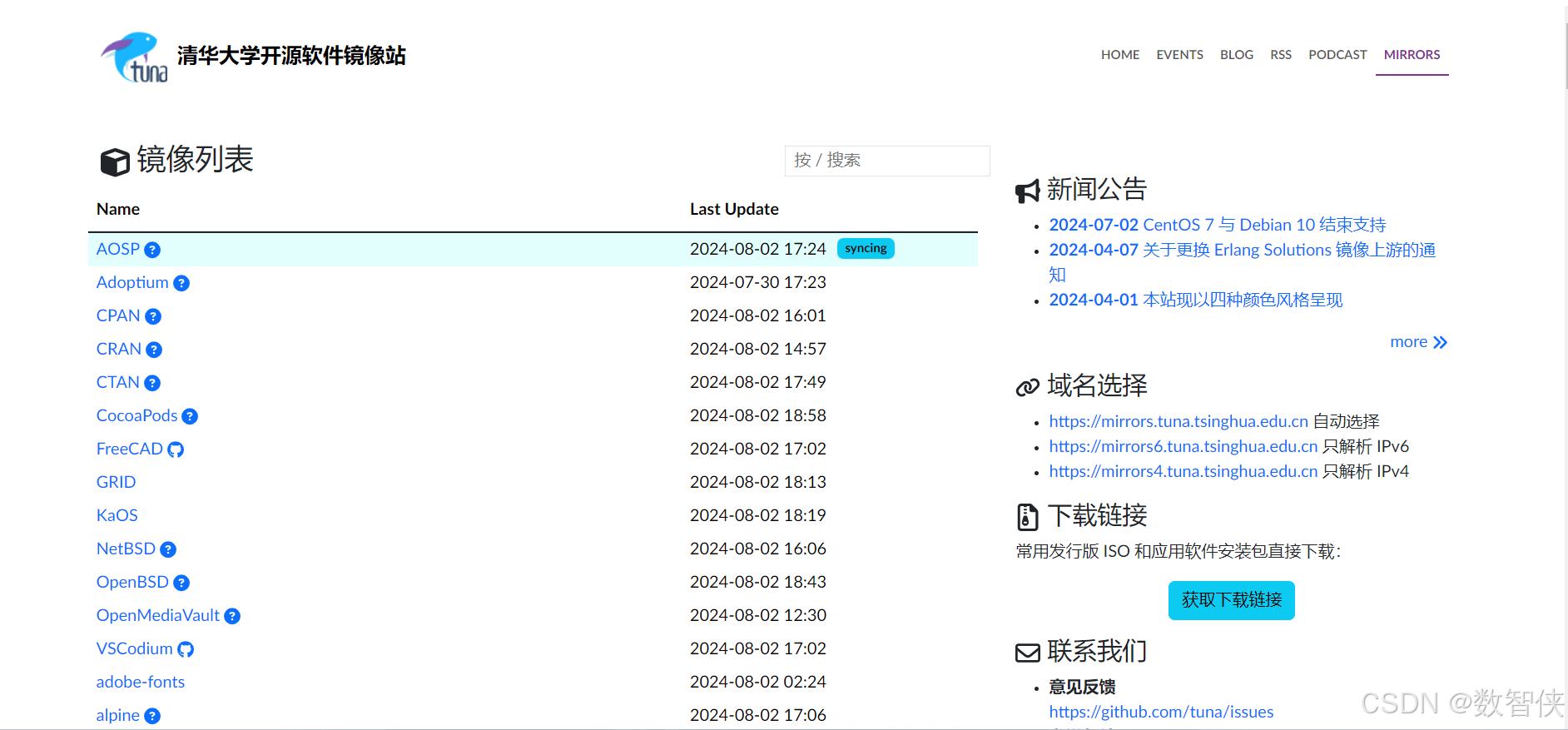
Task: Click the 清华大学开源软件镜像站 site title
Action: click(291, 56)
